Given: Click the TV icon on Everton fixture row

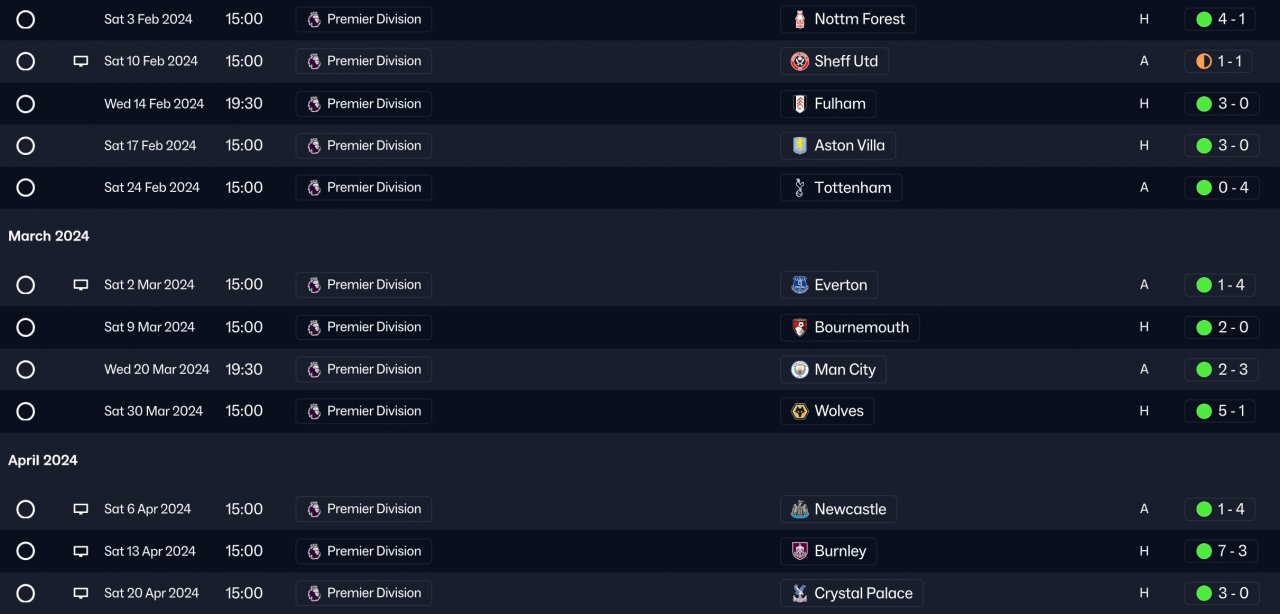Looking at the screenshot, I should pyautogui.click(x=81, y=285).
